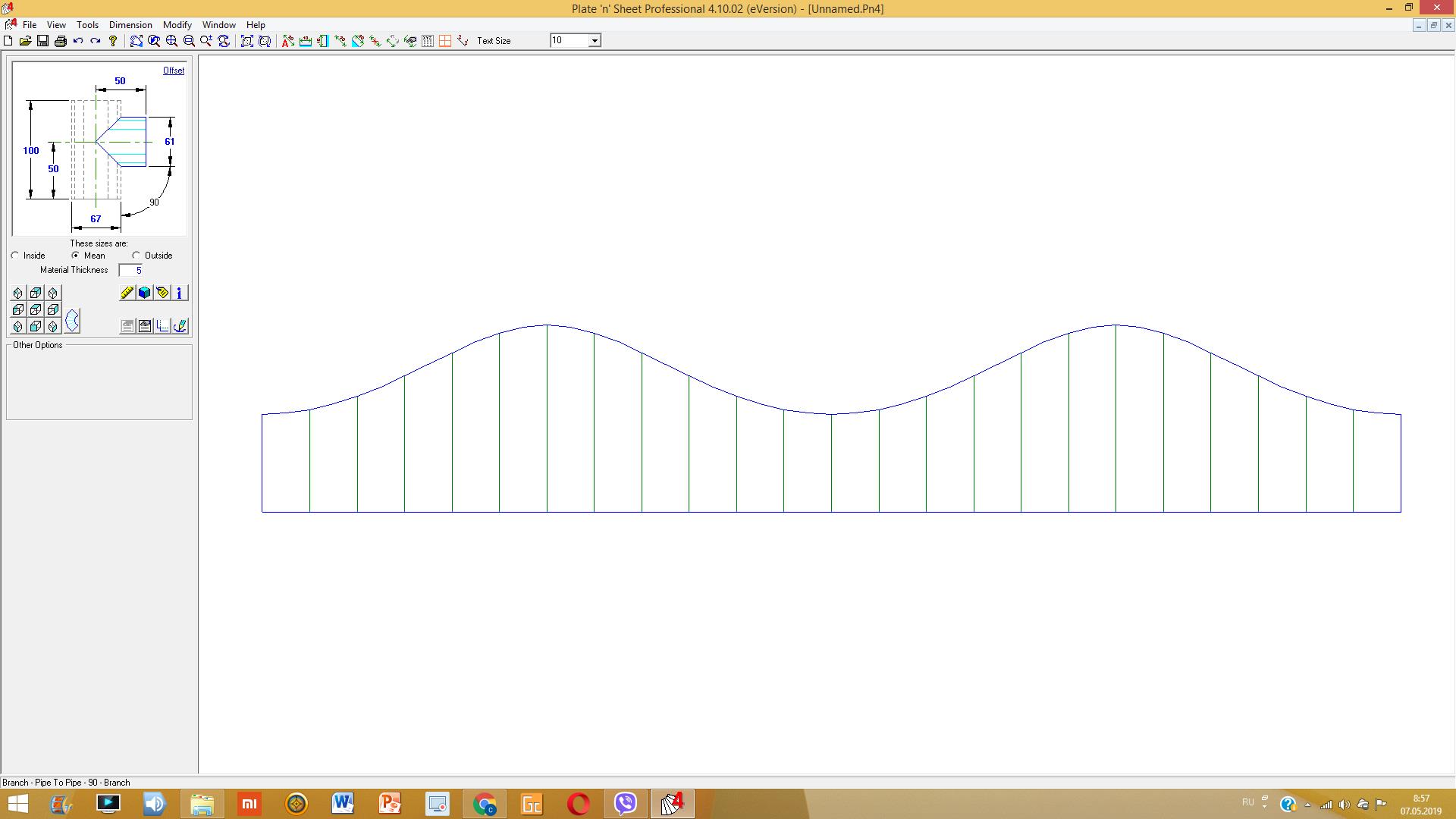This screenshot has height=819, width=1456.
Task: Select the Mean sizes radio button
Action: pyautogui.click(x=76, y=256)
